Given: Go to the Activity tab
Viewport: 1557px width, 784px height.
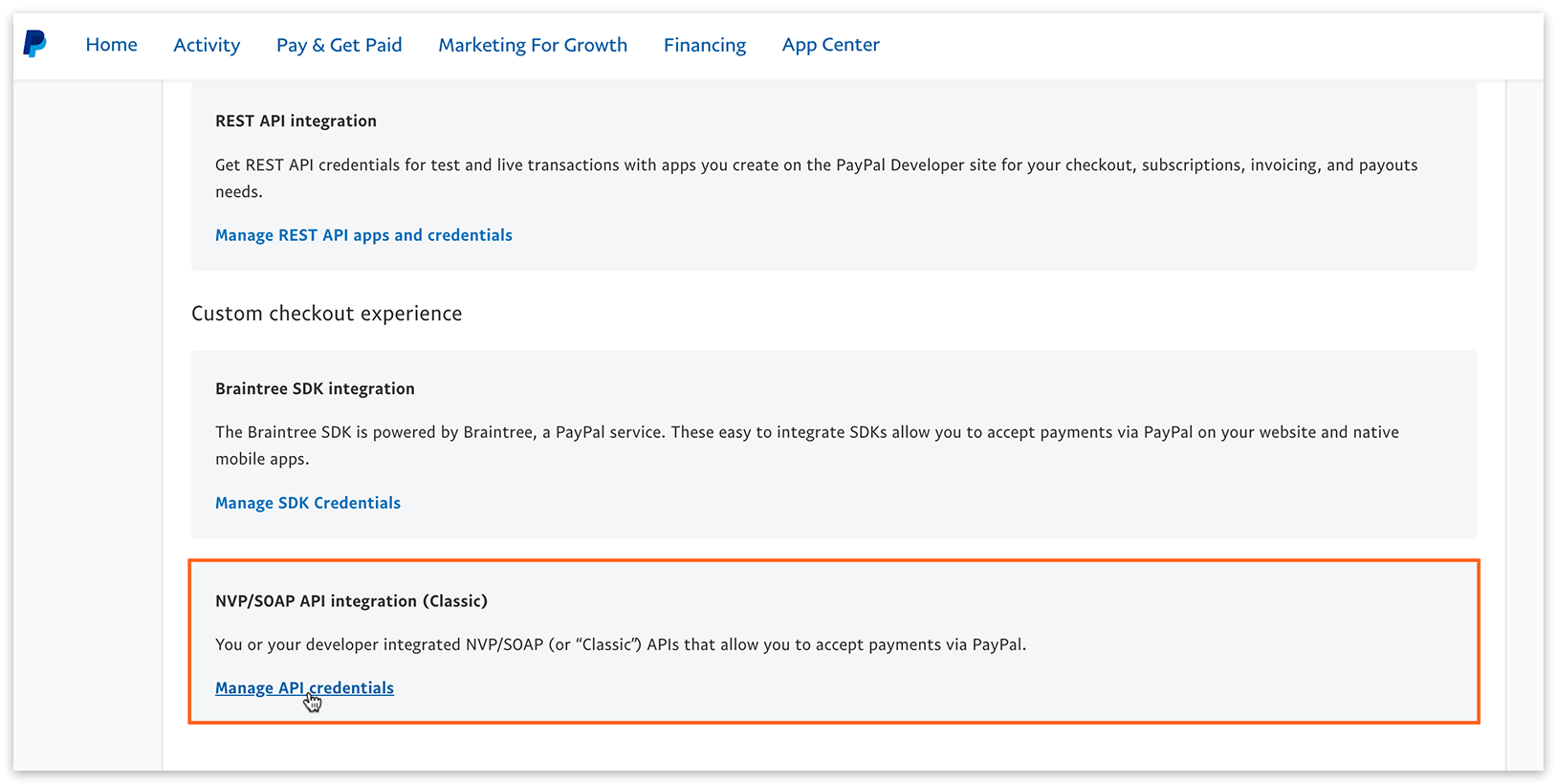Looking at the screenshot, I should pyautogui.click(x=207, y=45).
